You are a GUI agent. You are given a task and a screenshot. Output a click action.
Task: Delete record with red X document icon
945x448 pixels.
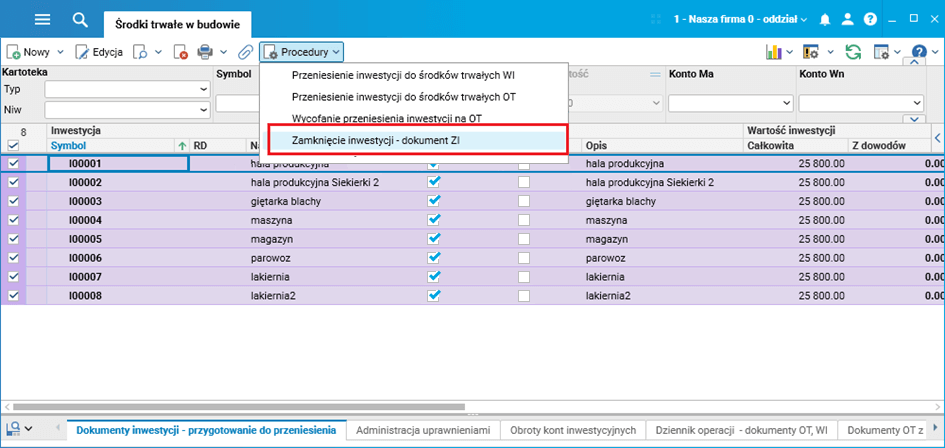[180, 52]
